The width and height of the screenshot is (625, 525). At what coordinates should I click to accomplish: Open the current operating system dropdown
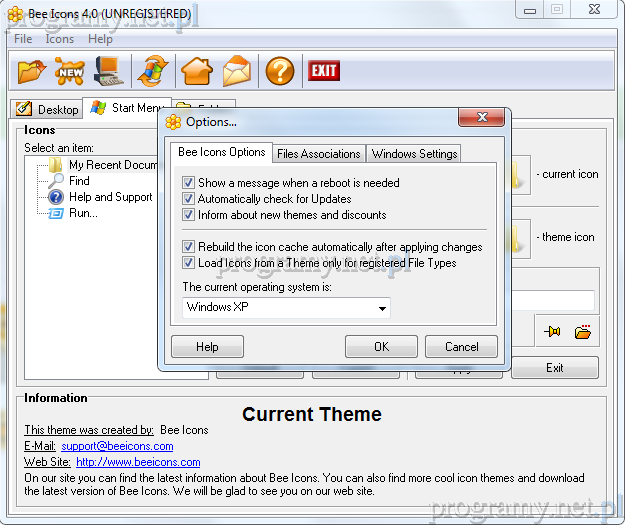point(382,308)
